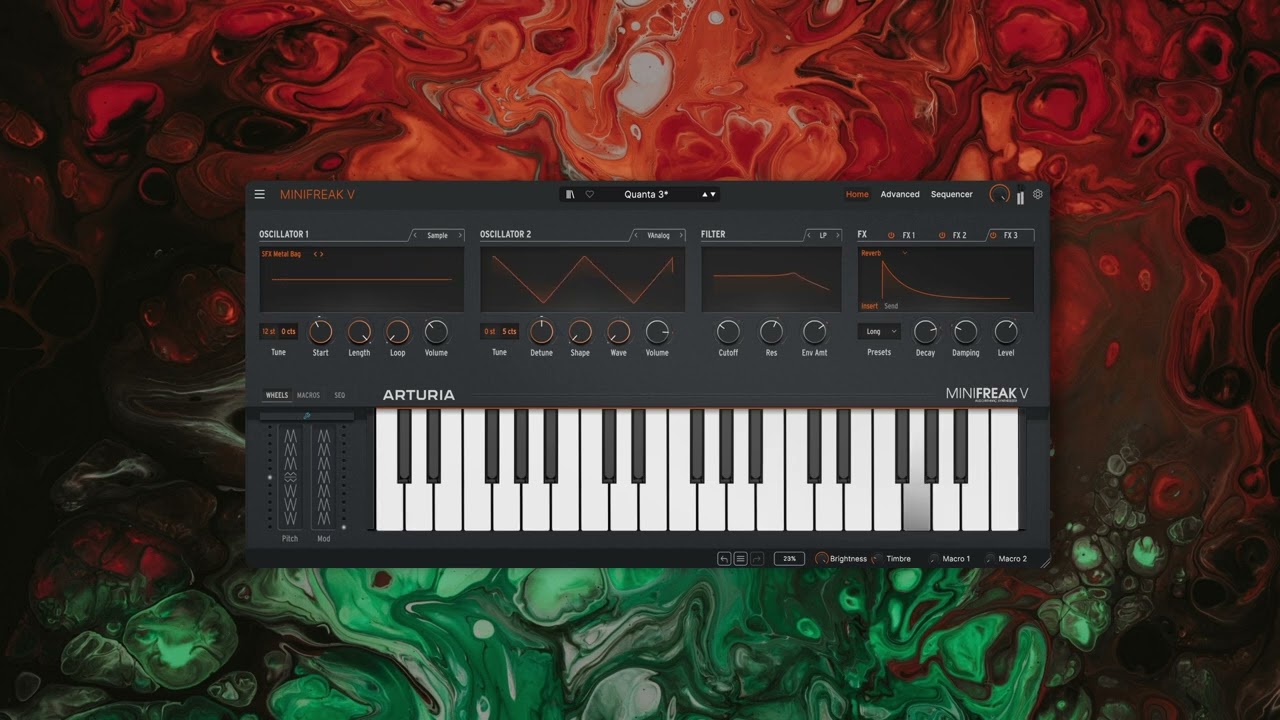Switch to the Advanced tab
This screenshot has height=720, width=1280.
[x=900, y=195]
